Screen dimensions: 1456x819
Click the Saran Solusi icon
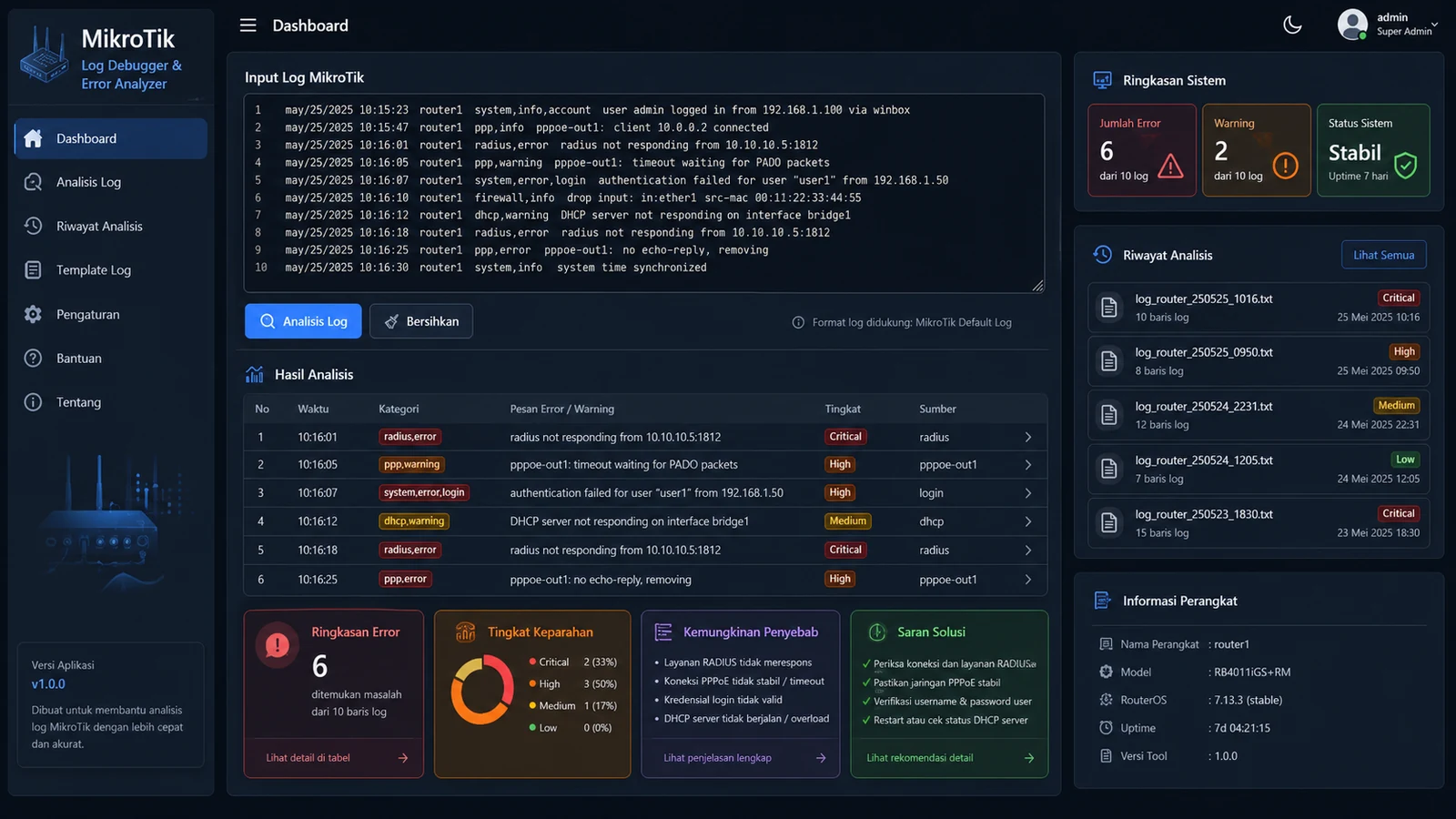pos(877,632)
